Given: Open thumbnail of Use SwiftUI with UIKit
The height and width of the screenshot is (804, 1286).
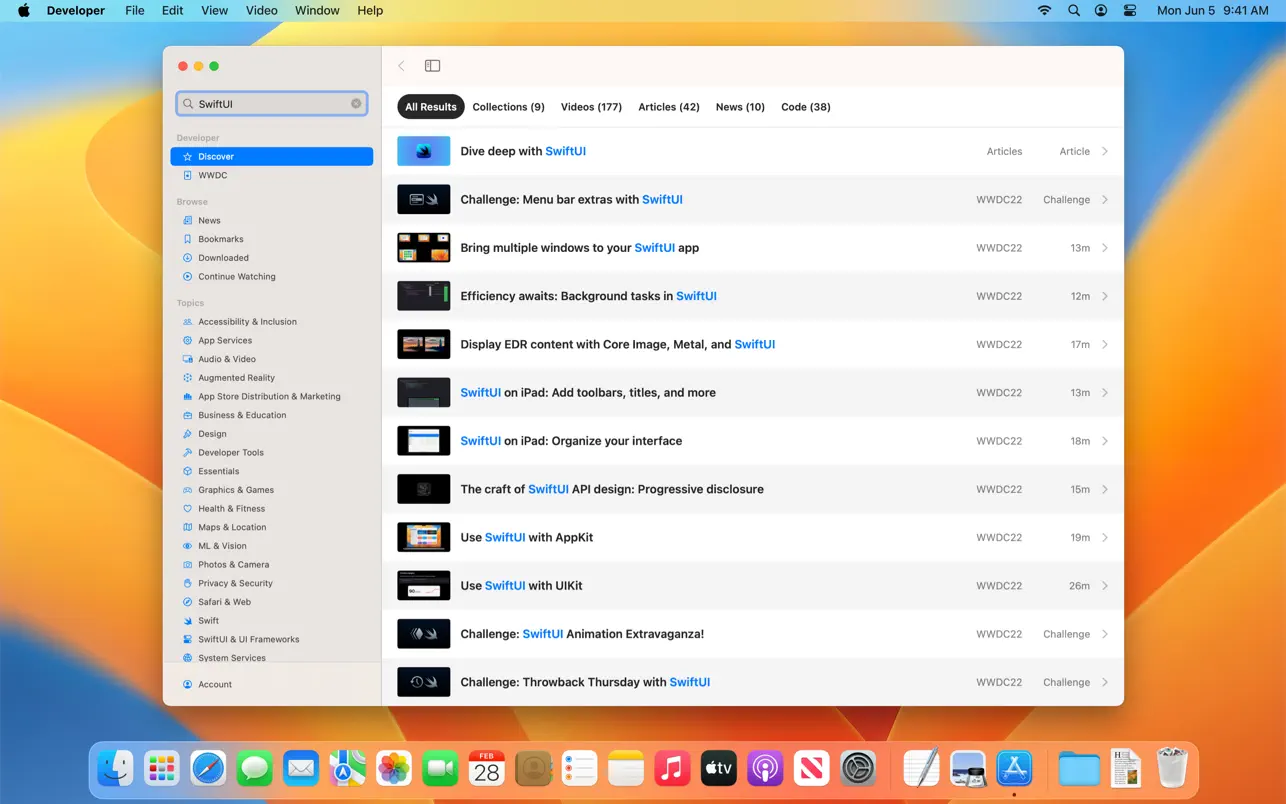Looking at the screenshot, I should 424,586.
